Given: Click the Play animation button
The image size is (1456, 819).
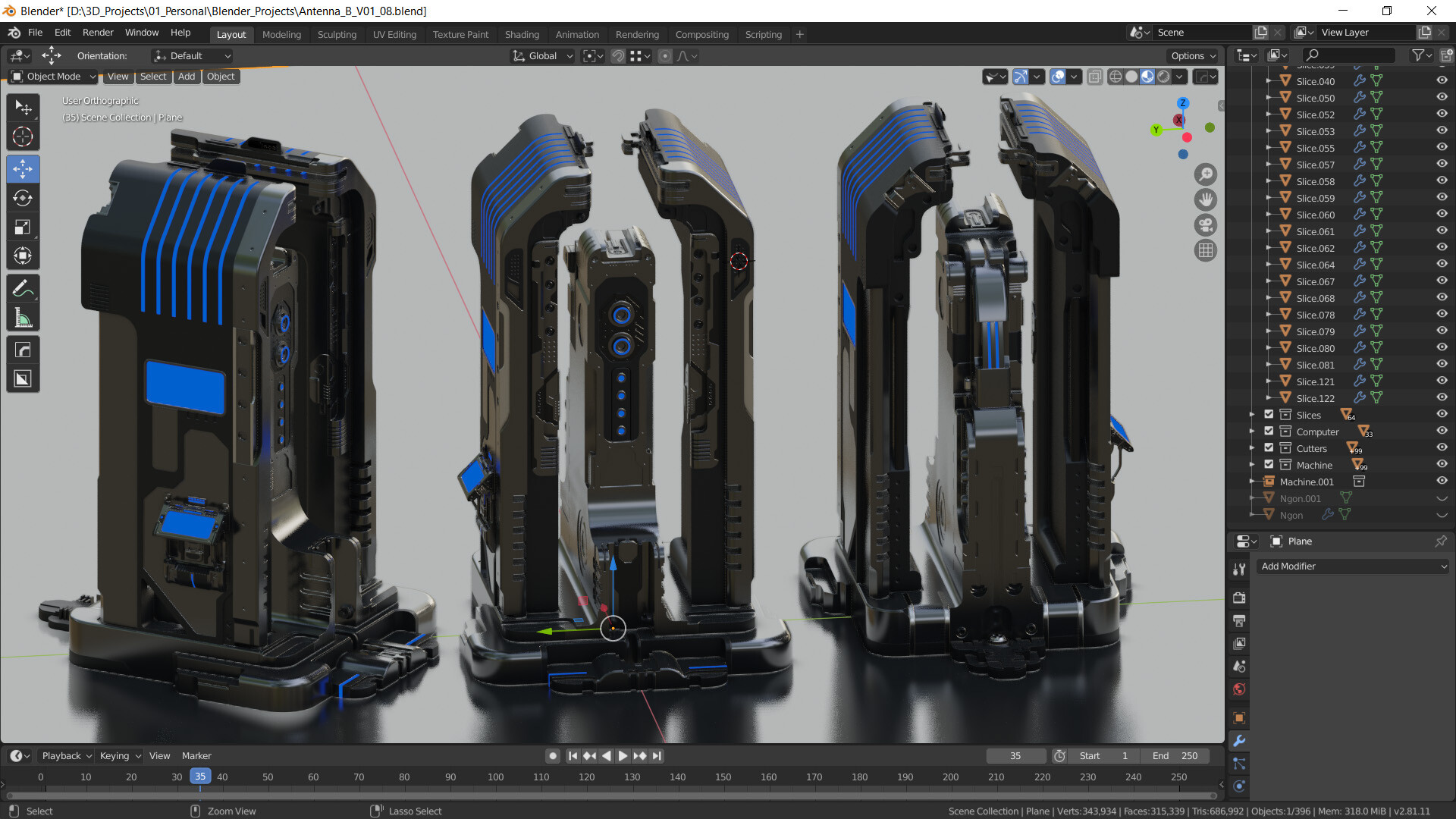Looking at the screenshot, I should pos(622,756).
